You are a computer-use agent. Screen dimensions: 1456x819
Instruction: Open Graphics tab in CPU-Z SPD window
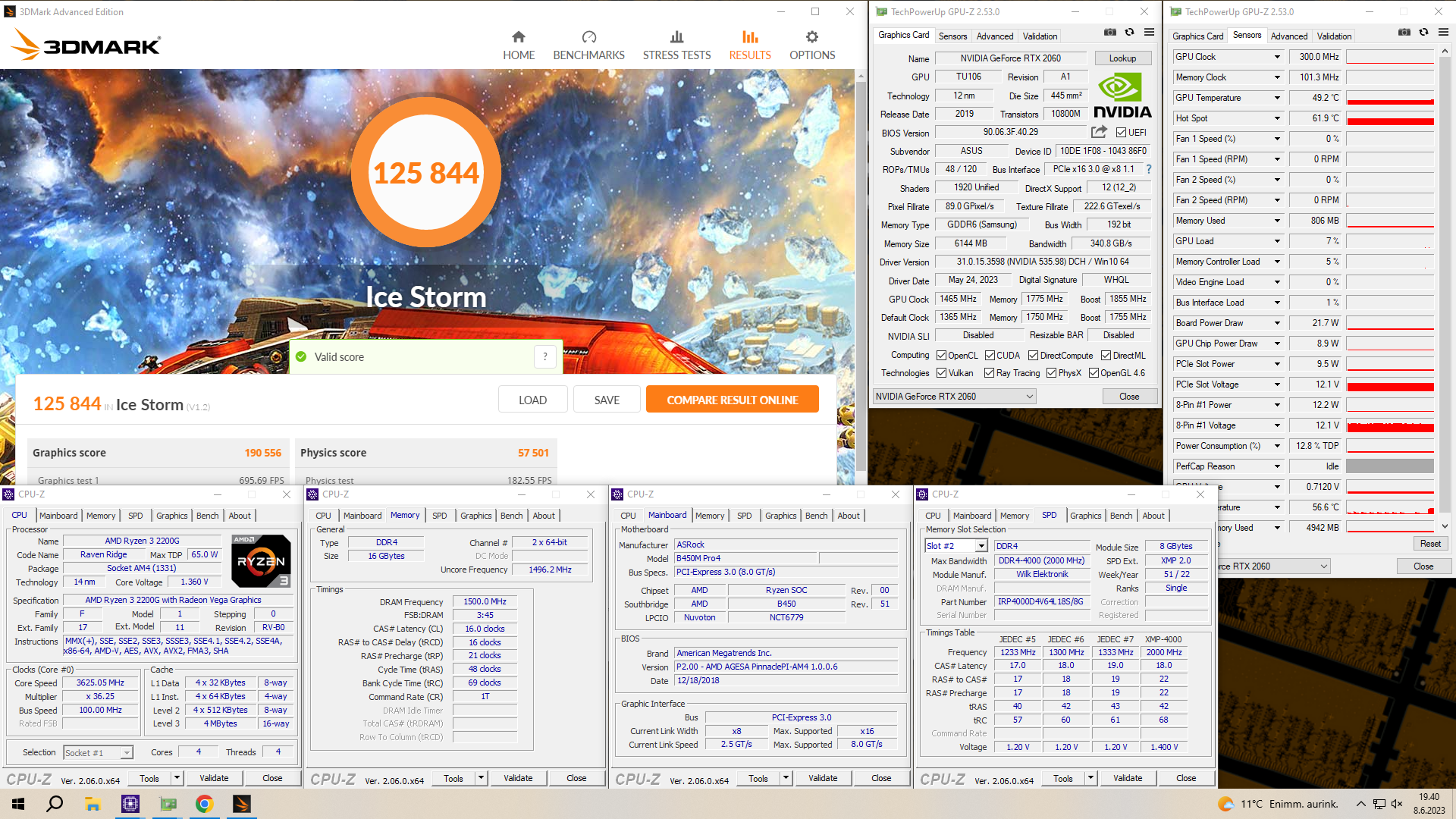[x=1085, y=516]
